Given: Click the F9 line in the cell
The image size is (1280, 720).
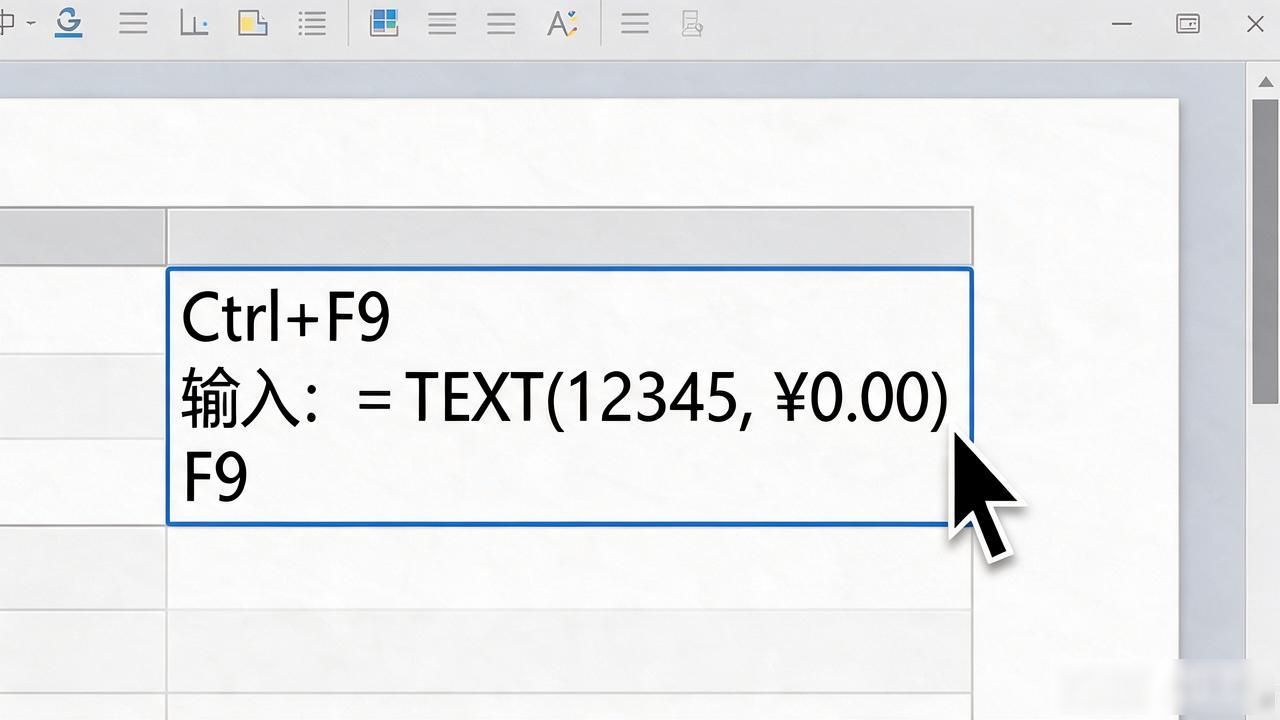Looking at the screenshot, I should [215, 478].
